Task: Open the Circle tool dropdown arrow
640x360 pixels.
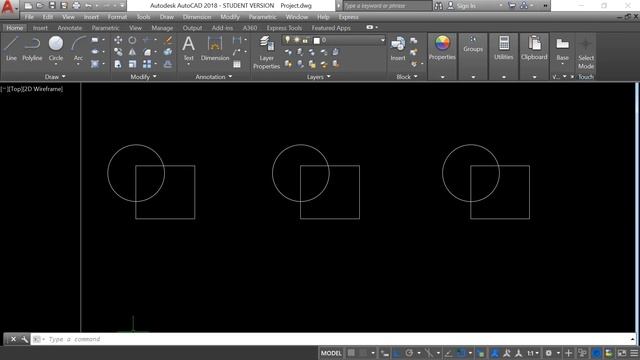Action: point(56,65)
